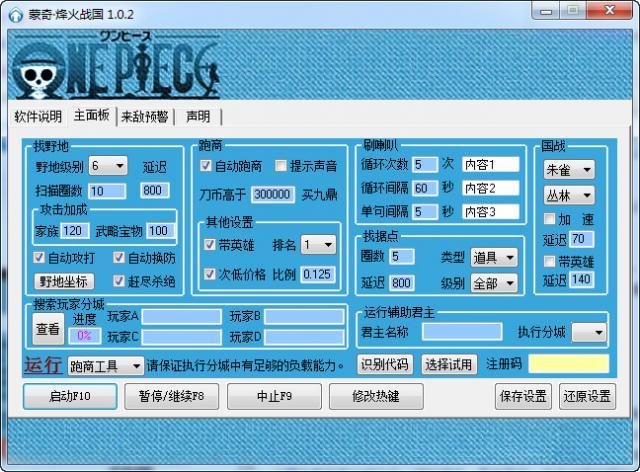Edit the 循环次数 field
The width and height of the screenshot is (640, 472).
424,165
